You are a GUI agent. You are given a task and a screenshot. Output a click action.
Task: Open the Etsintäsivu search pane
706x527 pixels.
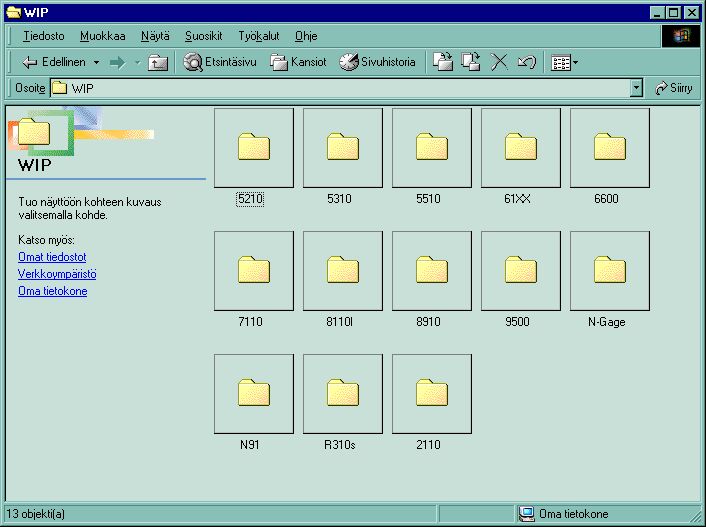tap(220, 62)
